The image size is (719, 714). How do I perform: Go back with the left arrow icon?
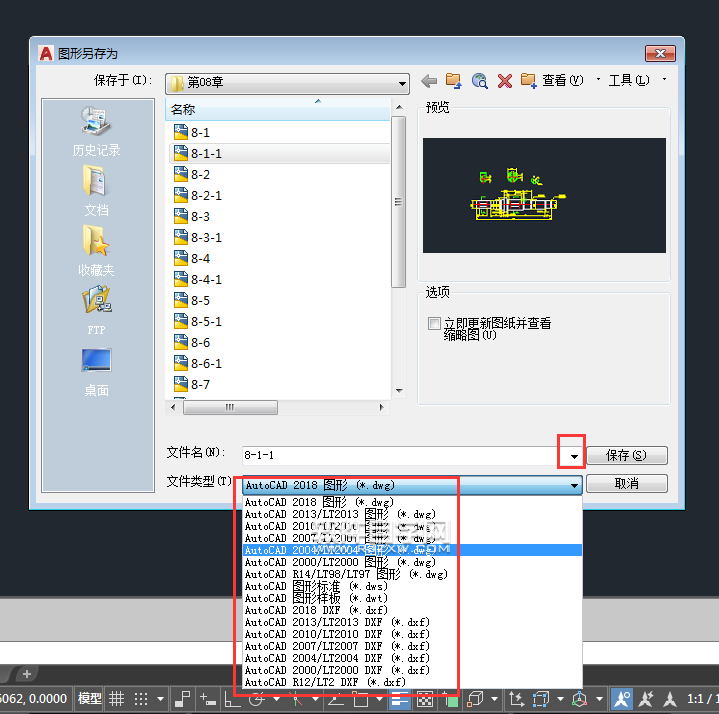point(429,81)
